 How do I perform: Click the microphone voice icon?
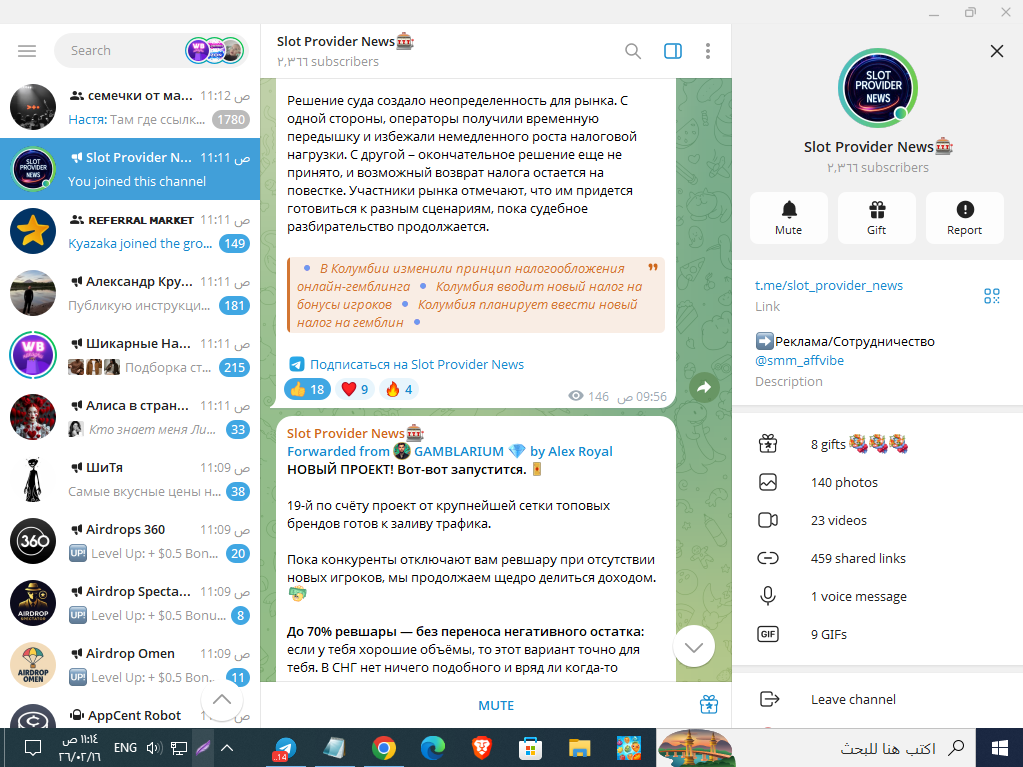pyautogui.click(x=768, y=595)
